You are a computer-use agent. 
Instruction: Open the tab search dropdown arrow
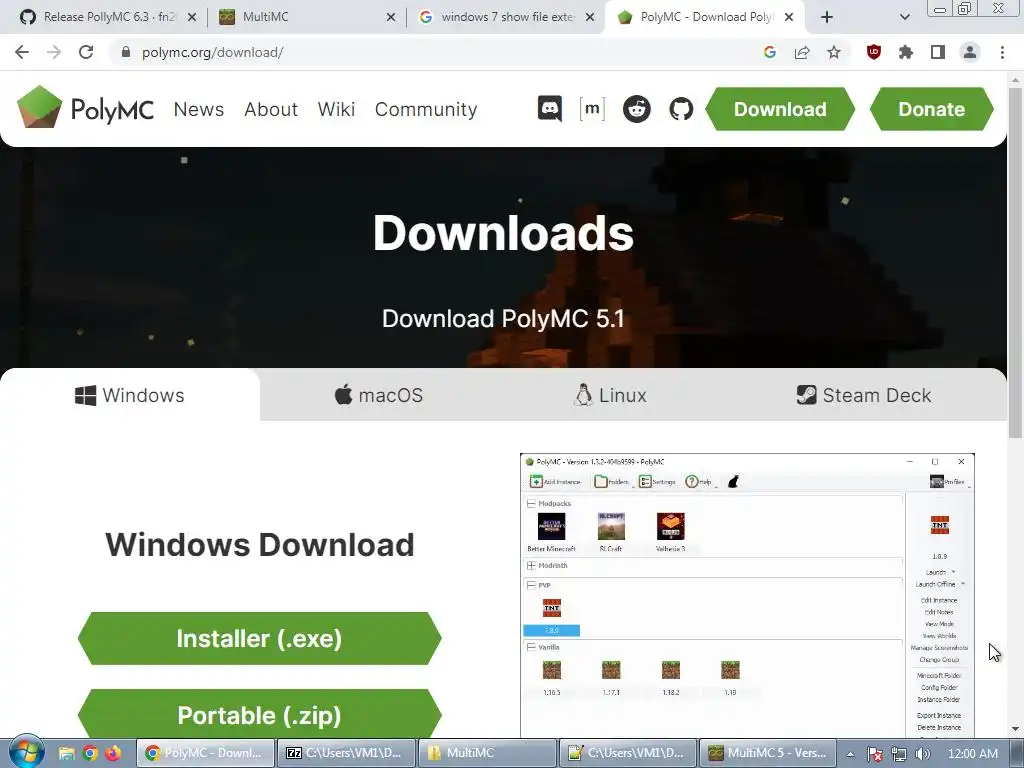[904, 18]
